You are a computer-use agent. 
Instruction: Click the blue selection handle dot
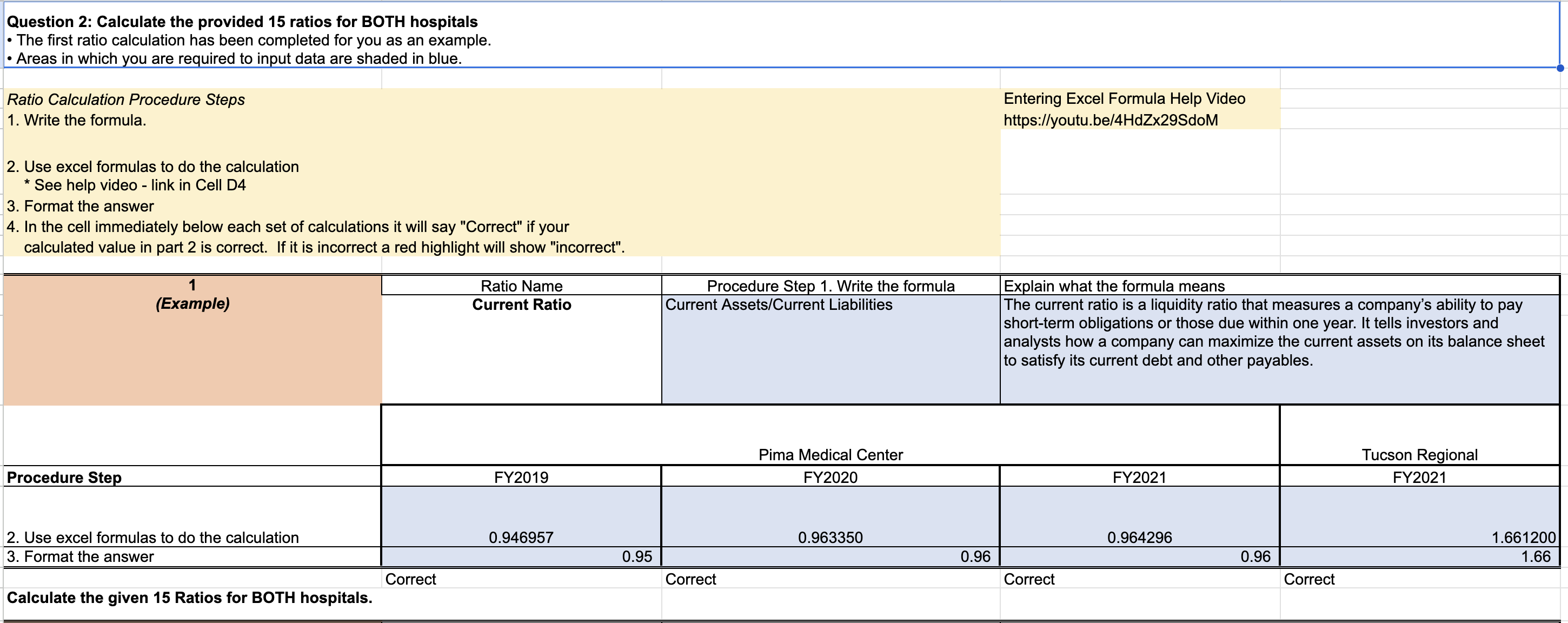pos(1560,68)
